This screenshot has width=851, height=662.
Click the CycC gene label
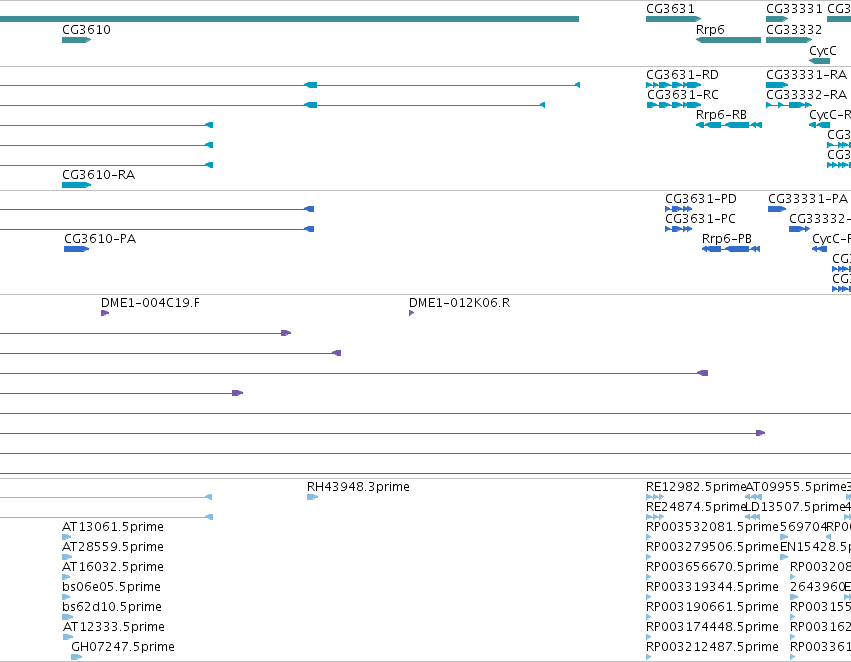pyautogui.click(x=823, y=50)
